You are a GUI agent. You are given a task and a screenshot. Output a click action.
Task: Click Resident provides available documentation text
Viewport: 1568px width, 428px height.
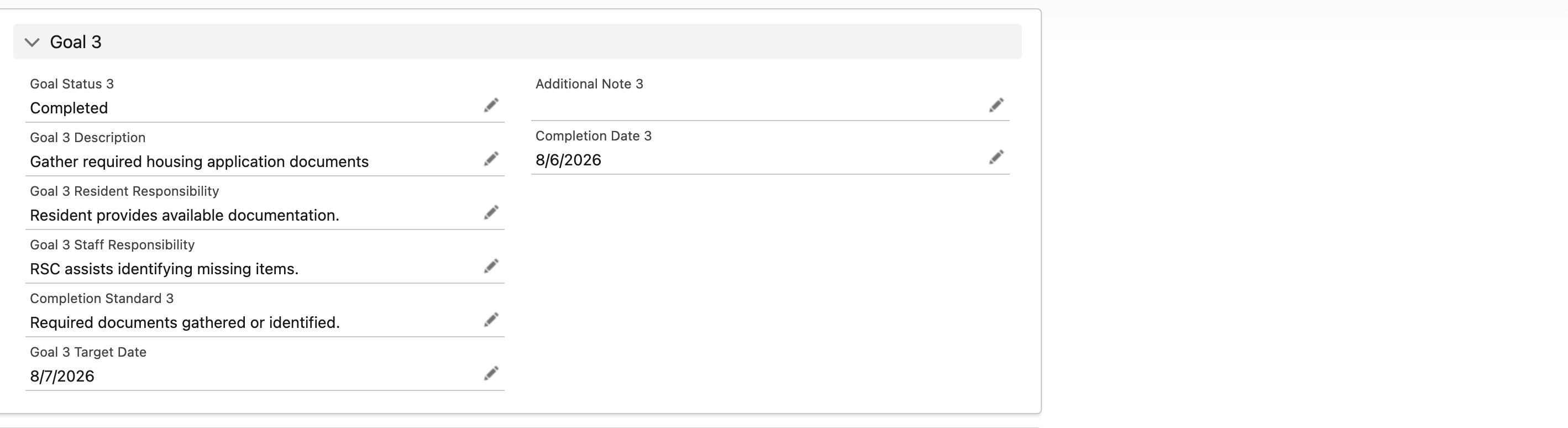tap(185, 215)
